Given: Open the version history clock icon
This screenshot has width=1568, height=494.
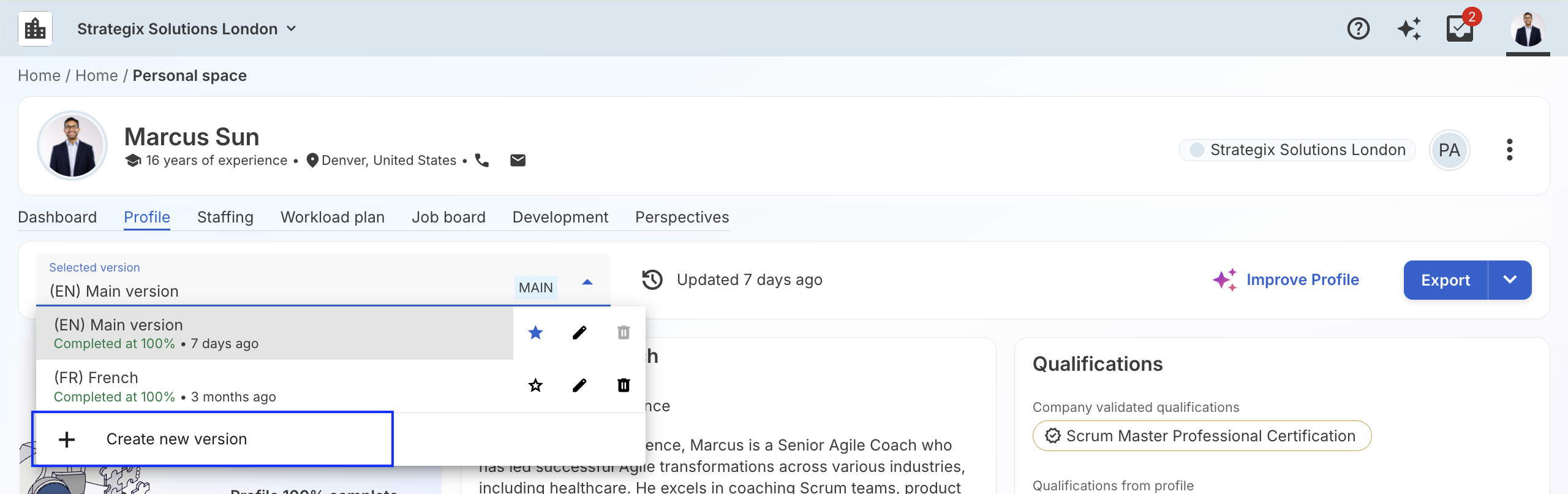Looking at the screenshot, I should tap(652, 279).
